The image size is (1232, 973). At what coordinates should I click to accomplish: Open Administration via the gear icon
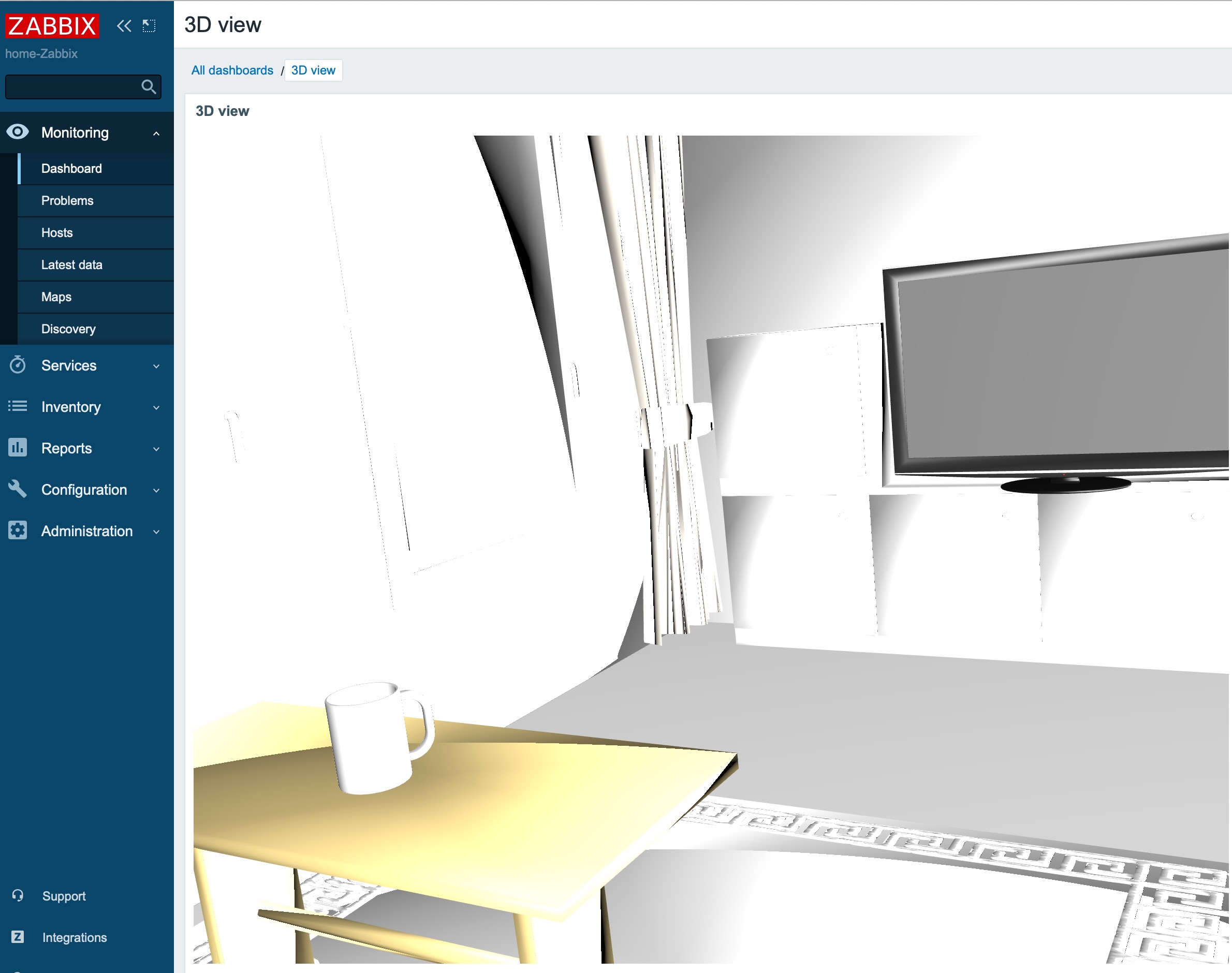pyautogui.click(x=18, y=530)
